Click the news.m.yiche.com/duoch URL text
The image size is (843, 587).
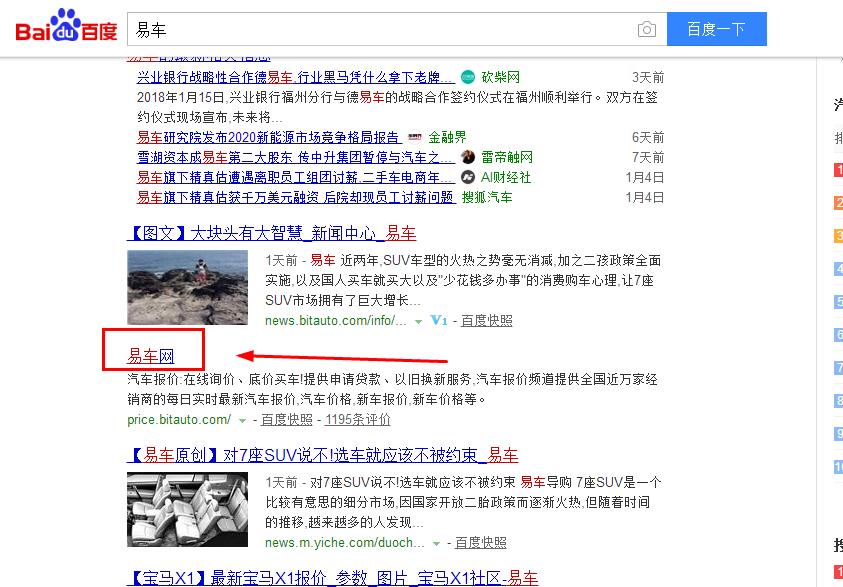[345, 543]
